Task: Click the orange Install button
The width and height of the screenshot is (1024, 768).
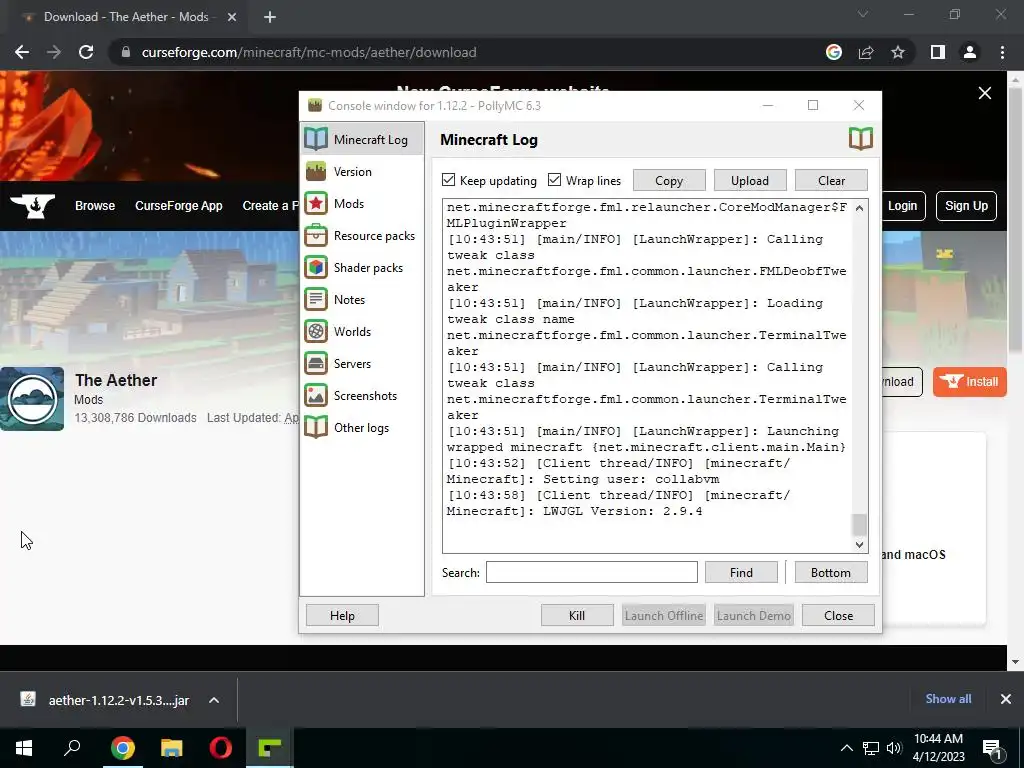Action: click(x=970, y=381)
